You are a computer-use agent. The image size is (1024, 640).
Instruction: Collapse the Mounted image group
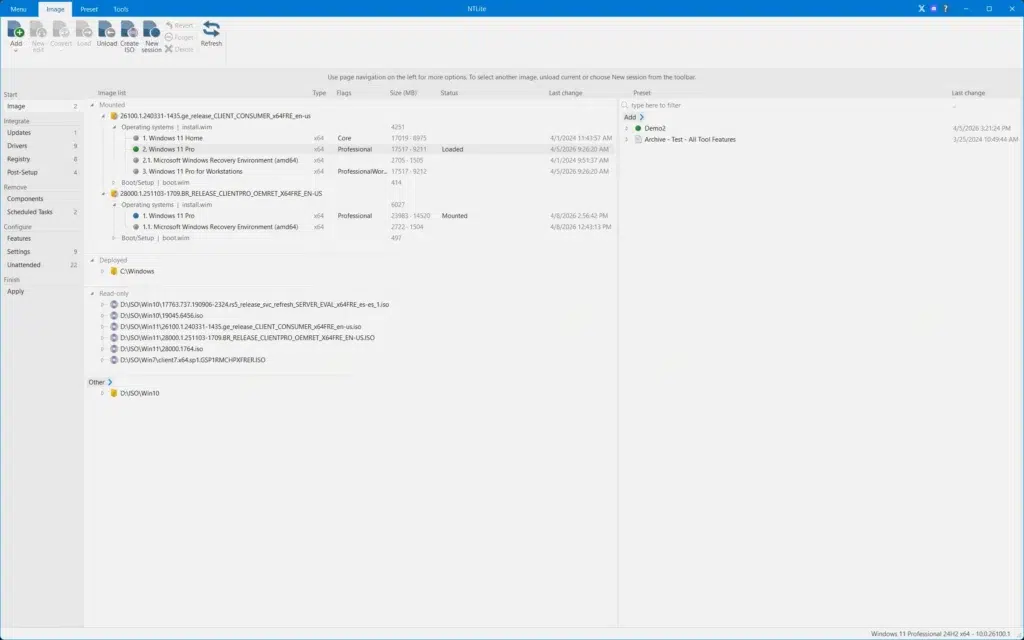(x=92, y=104)
